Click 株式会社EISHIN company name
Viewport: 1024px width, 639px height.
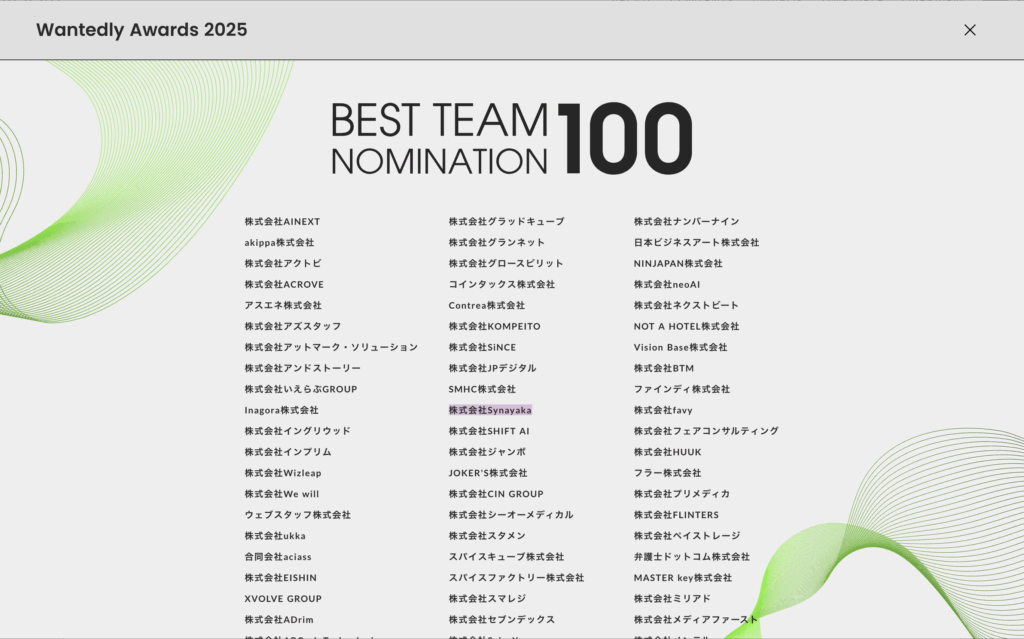tap(280, 578)
